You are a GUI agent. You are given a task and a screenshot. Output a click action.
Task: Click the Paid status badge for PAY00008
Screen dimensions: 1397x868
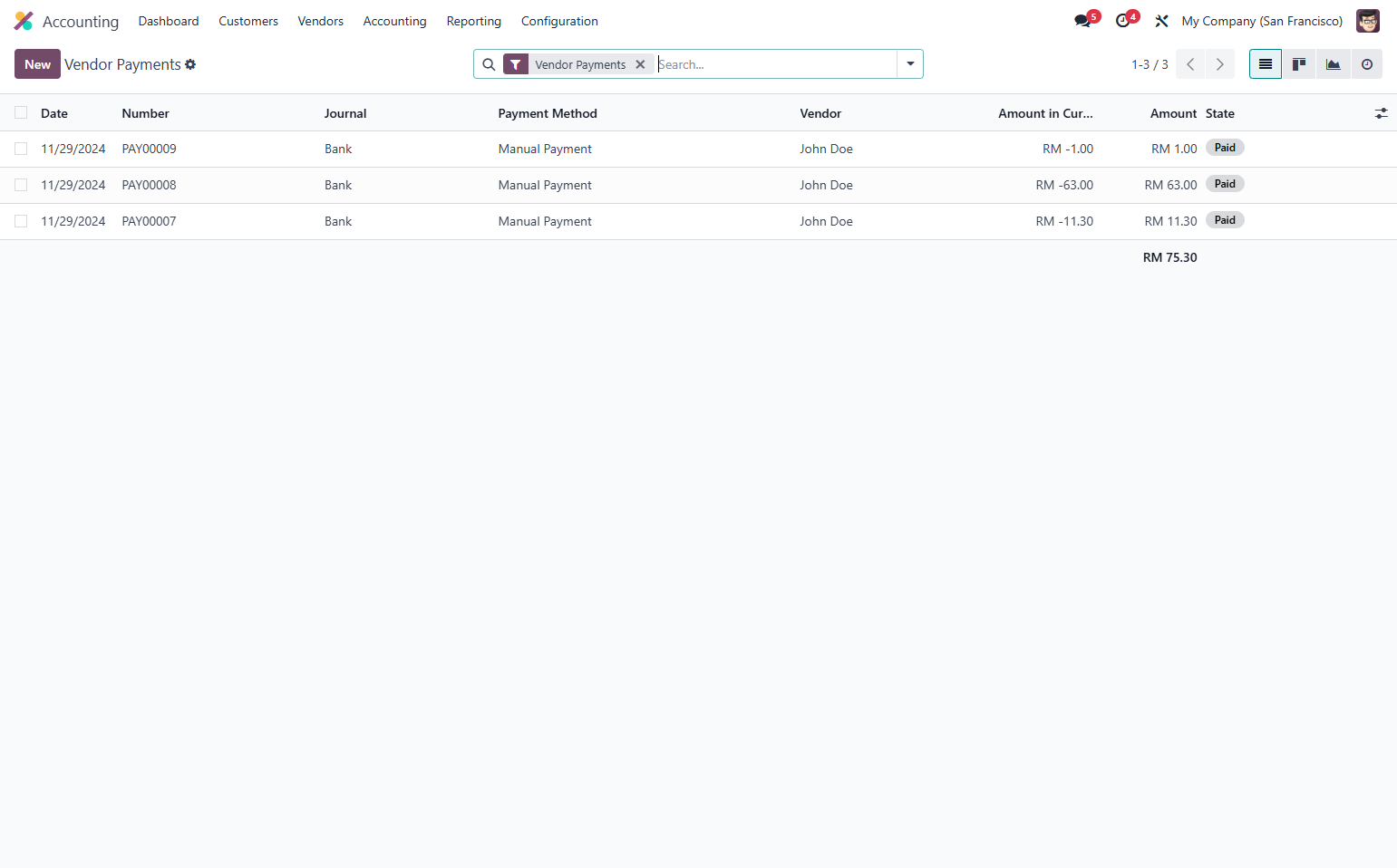(1225, 184)
